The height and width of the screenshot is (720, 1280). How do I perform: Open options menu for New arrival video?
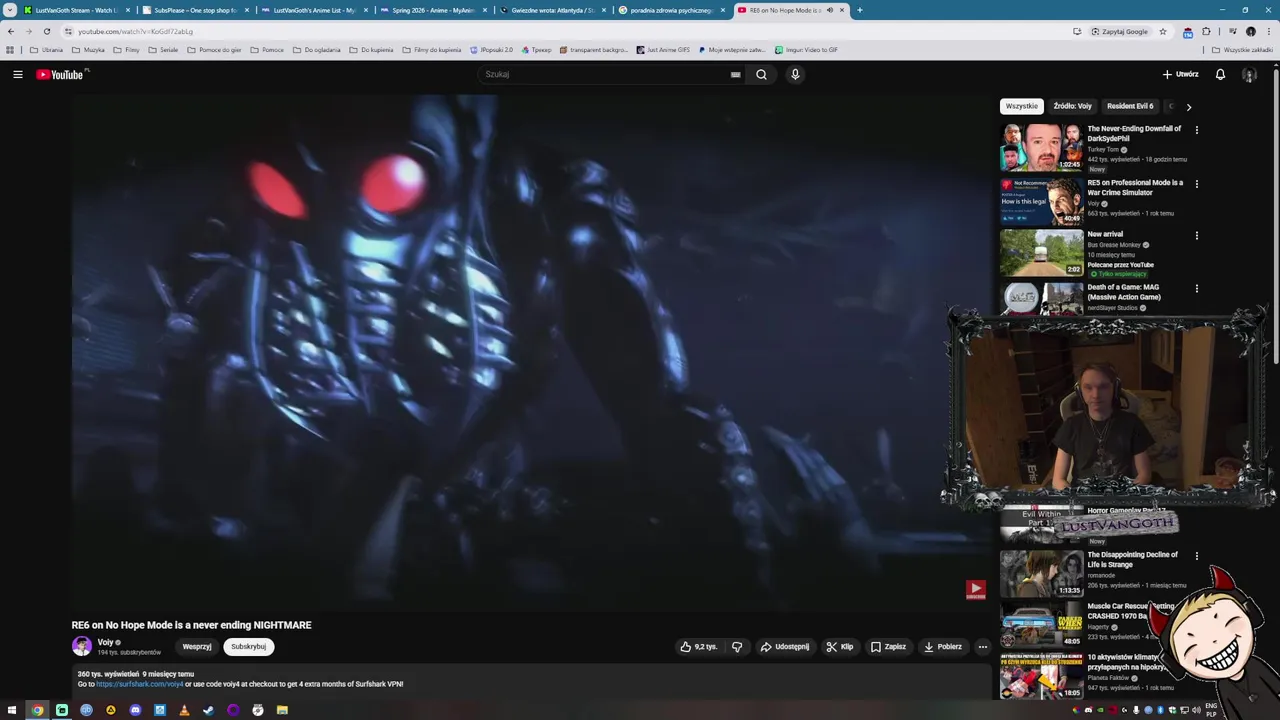1196,236
